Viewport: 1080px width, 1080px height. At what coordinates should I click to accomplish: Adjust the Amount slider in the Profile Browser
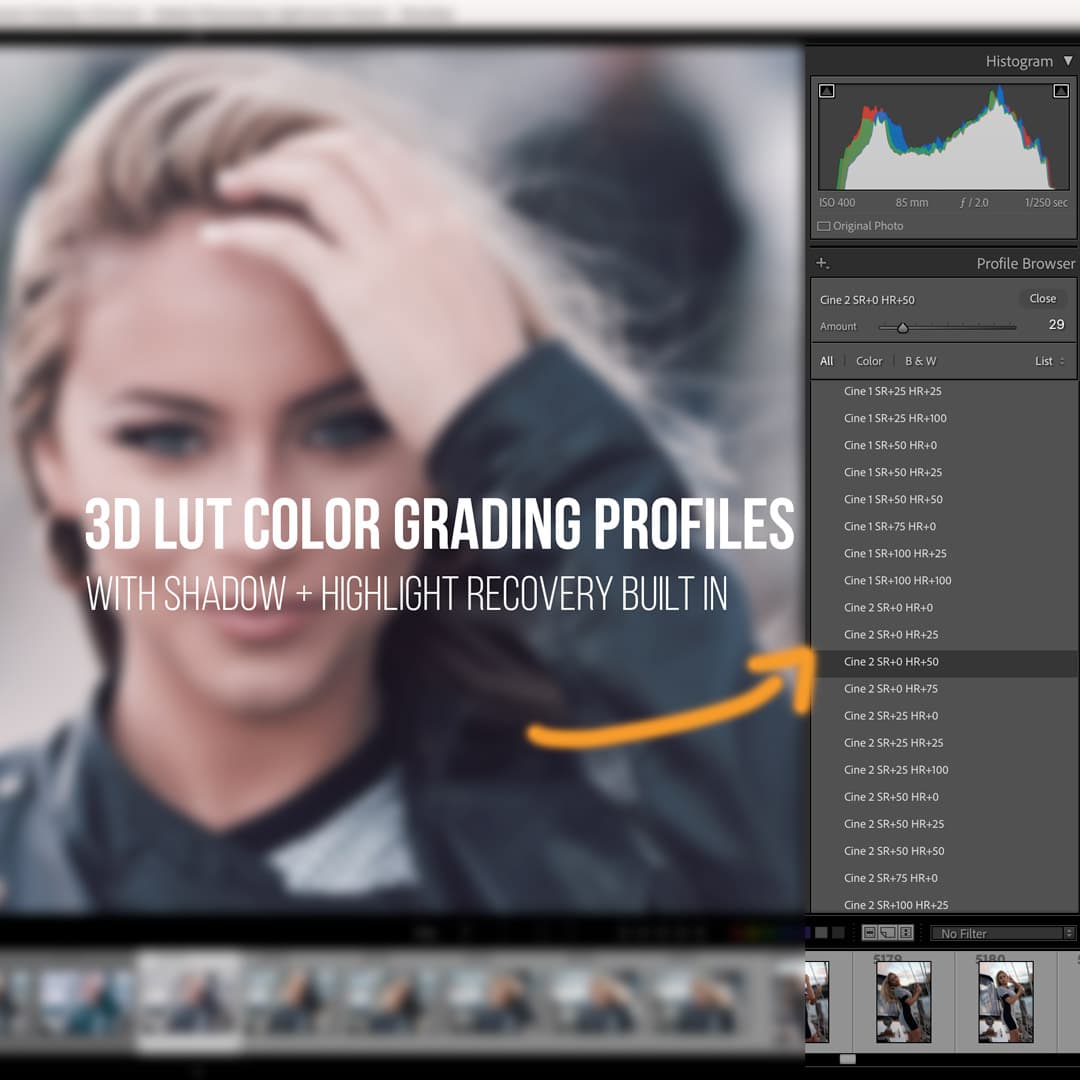(x=903, y=327)
